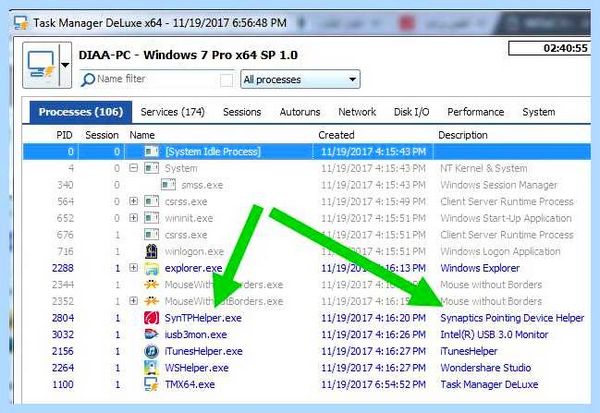This screenshot has width=600, height=413.
Task: Click the csrss.exe PID 564 icon
Action: [x=151, y=201]
